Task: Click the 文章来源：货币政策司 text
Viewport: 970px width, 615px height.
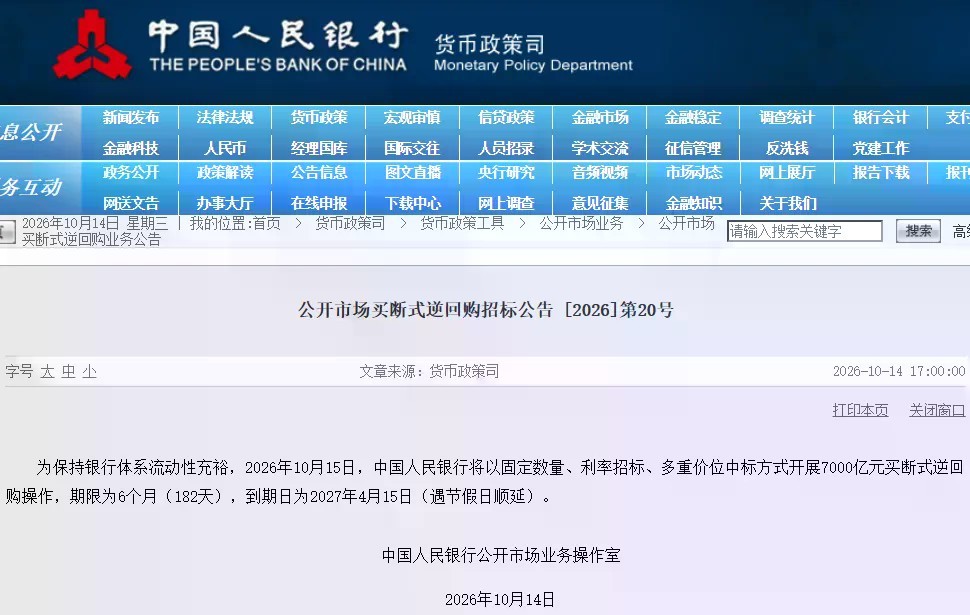Action: [x=429, y=371]
